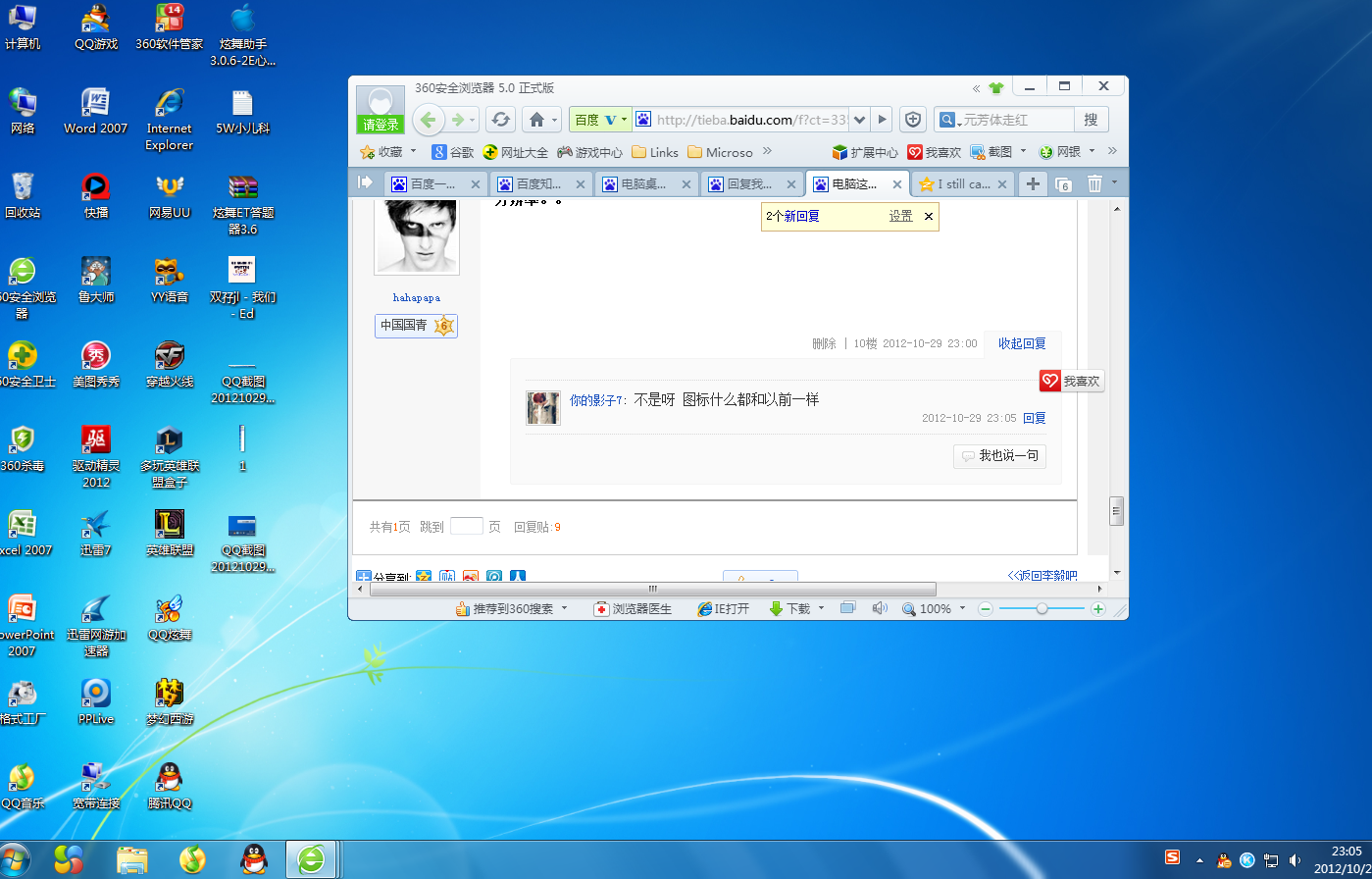Screen dimensions: 1372x879
Task: Collapse replies with 收起回复
Action: (x=1022, y=343)
